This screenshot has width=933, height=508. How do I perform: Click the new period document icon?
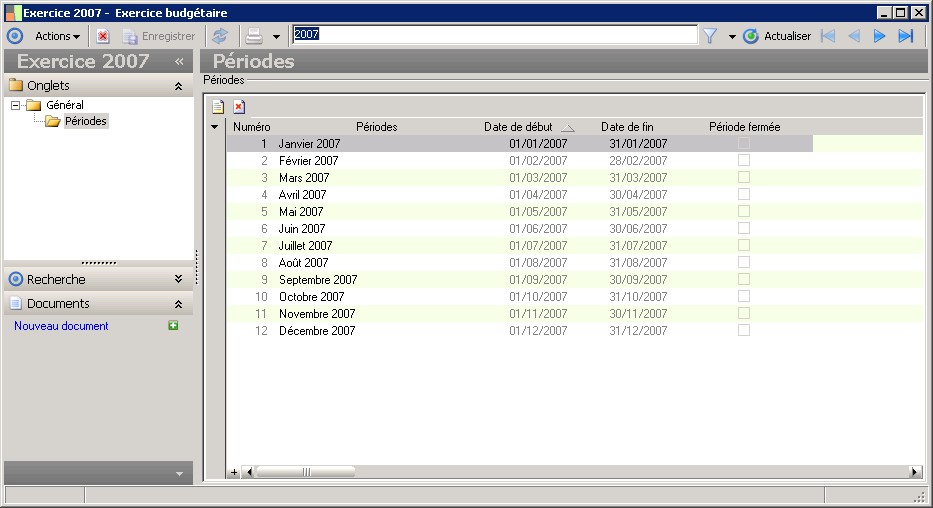[218, 106]
